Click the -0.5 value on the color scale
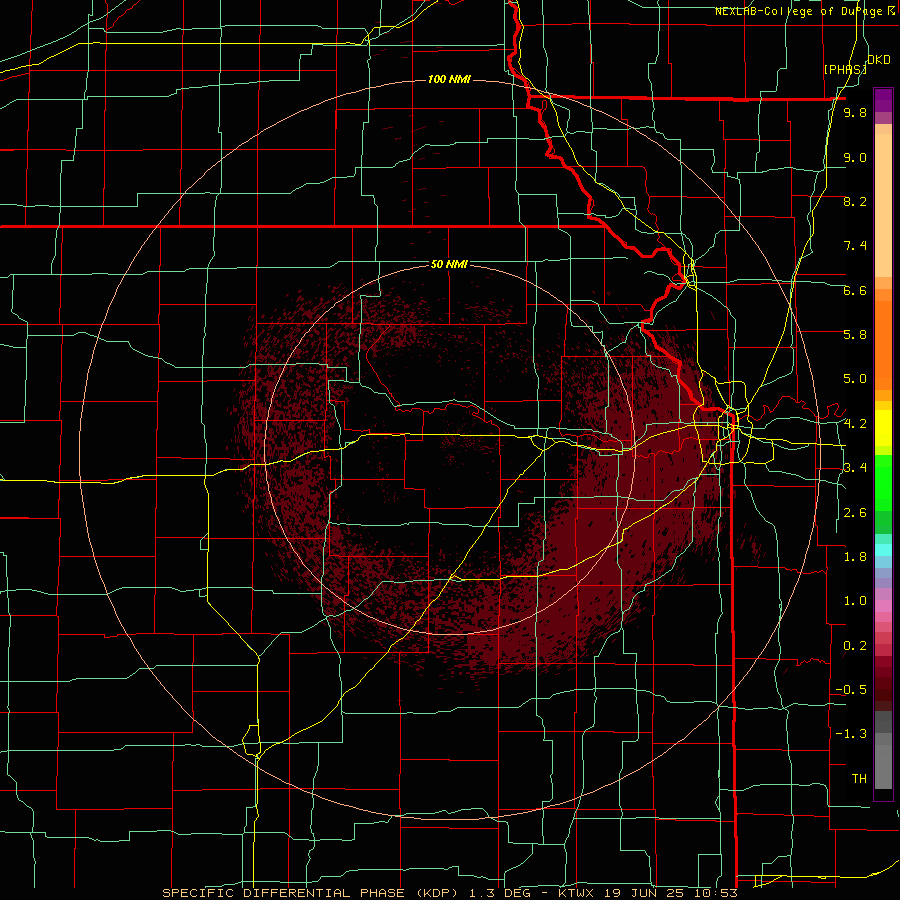 tap(851, 690)
